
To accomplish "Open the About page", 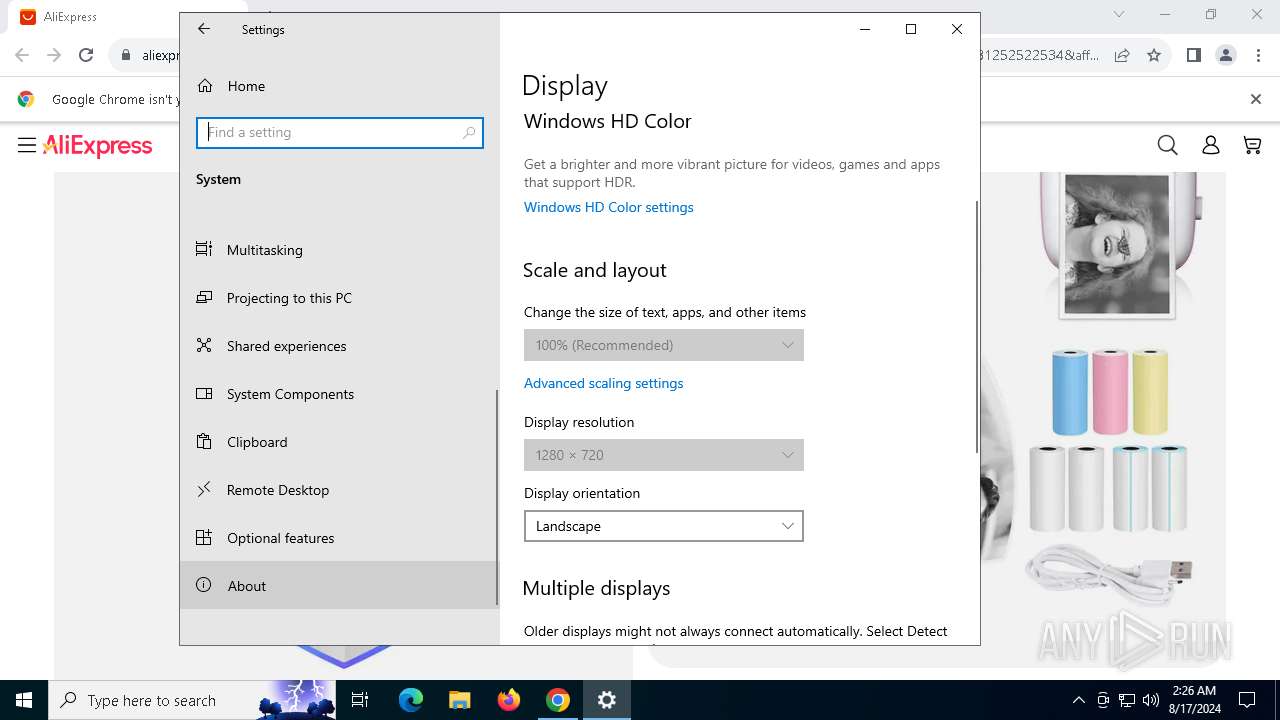I will 338,586.
